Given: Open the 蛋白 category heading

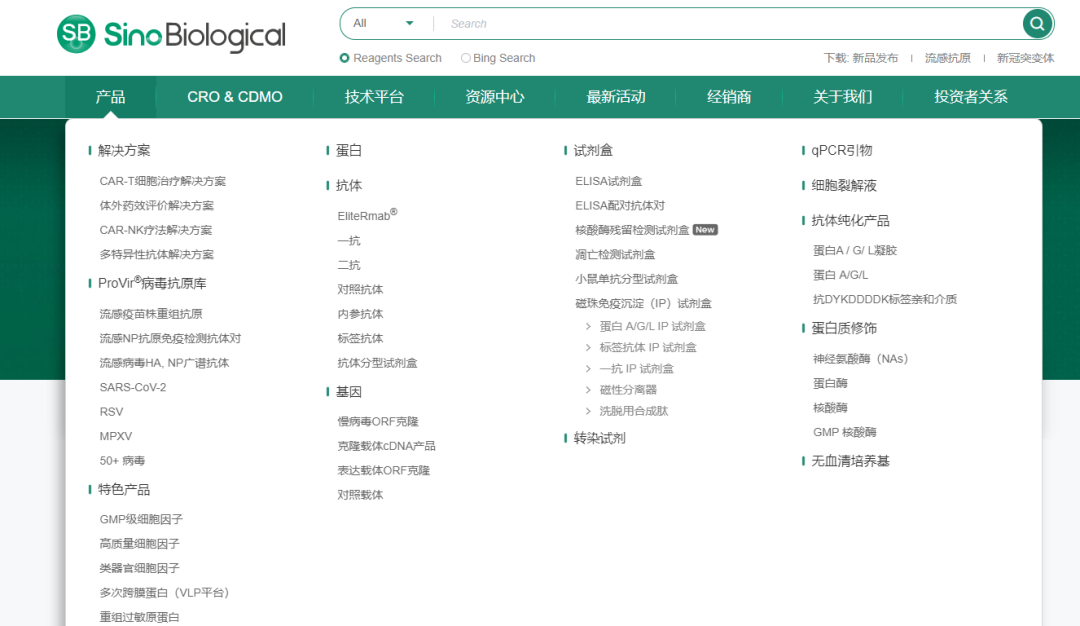Looking at the screenshot, I should [x=349, y=150].
